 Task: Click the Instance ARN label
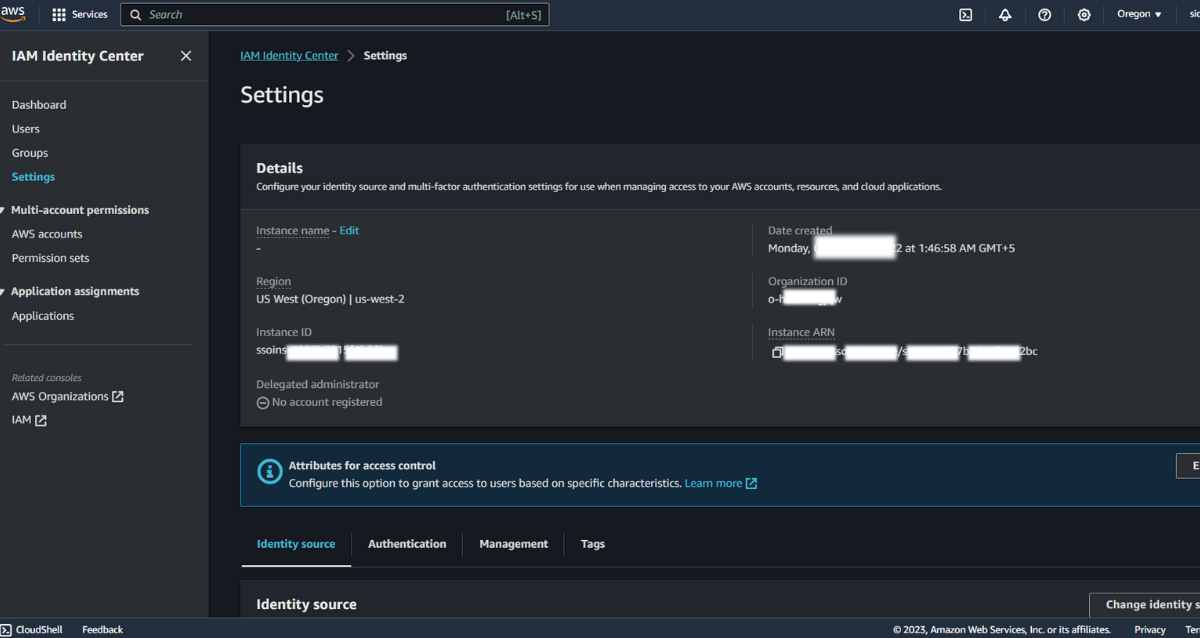[801, 333]
